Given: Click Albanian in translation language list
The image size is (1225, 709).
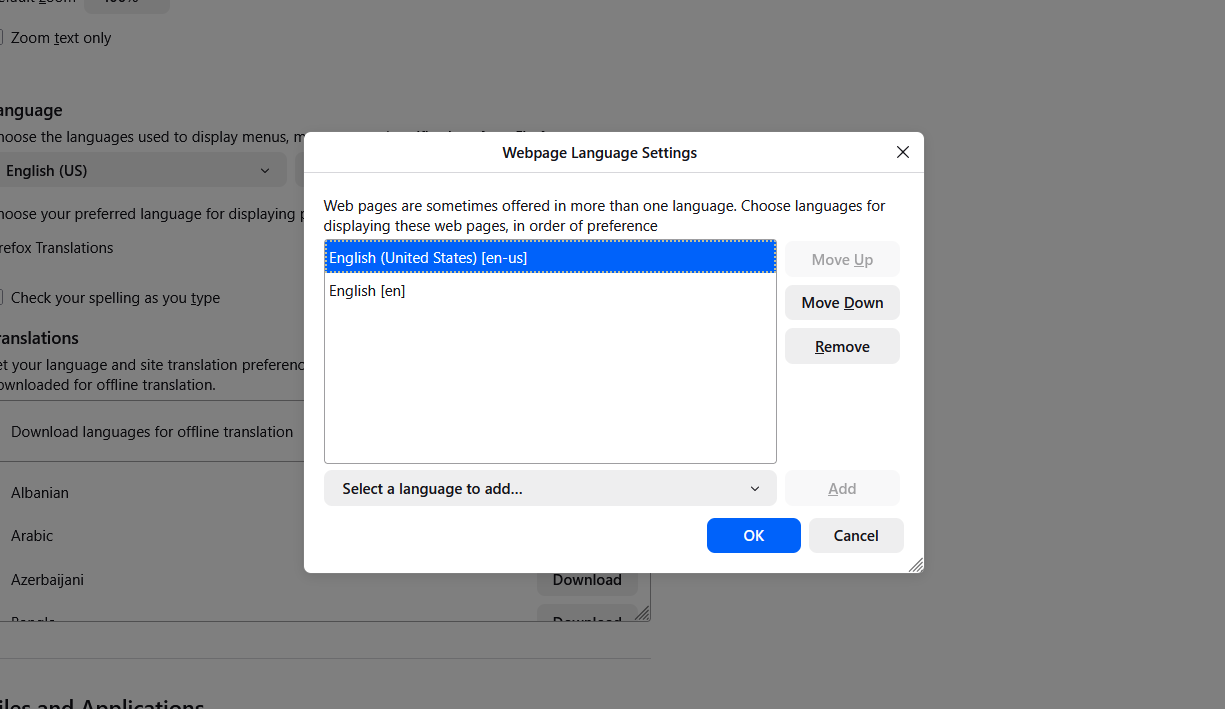Looking at the screenshot, I should pyautogui.click(x=40, y=492).
